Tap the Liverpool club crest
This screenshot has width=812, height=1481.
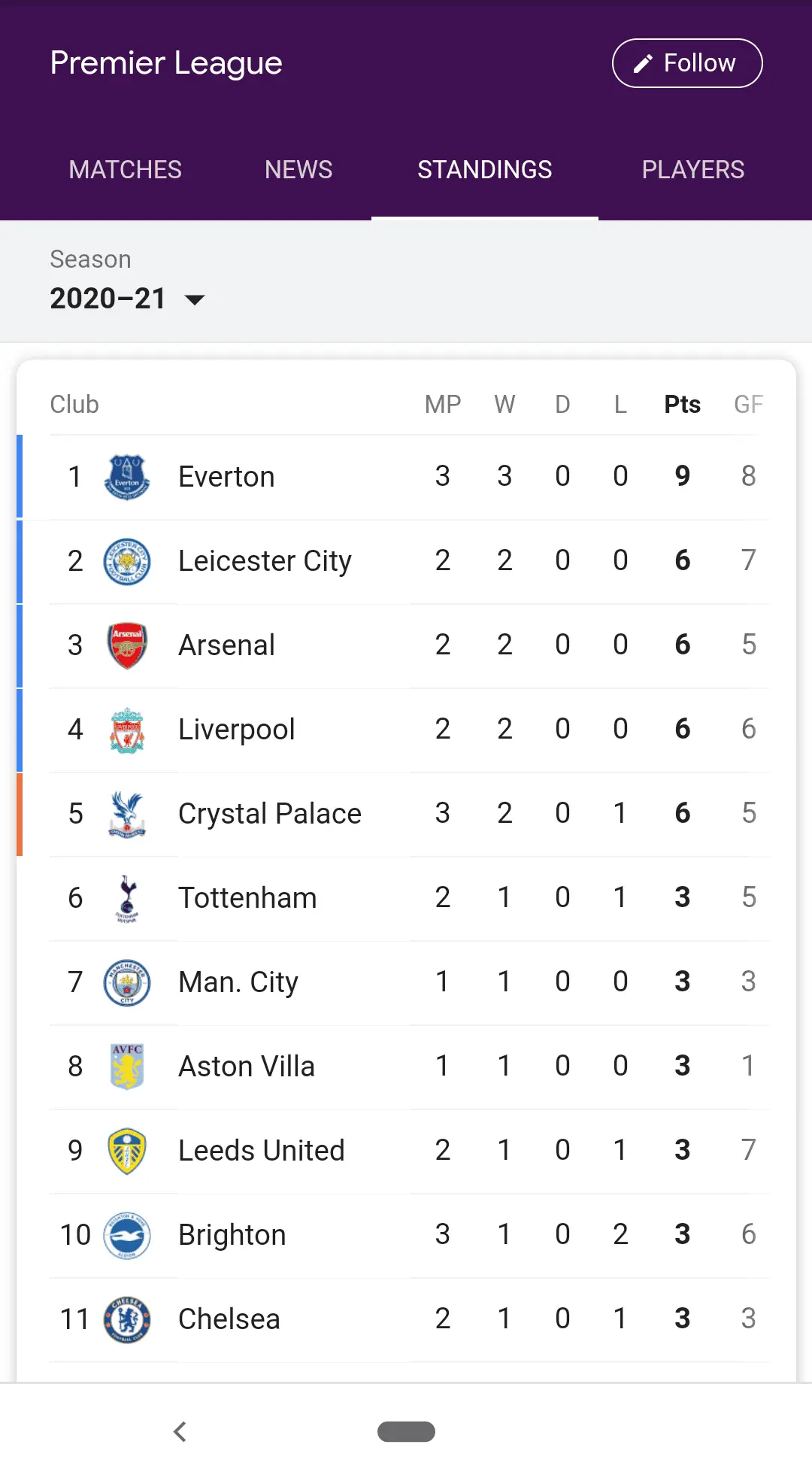coord(126,730)
